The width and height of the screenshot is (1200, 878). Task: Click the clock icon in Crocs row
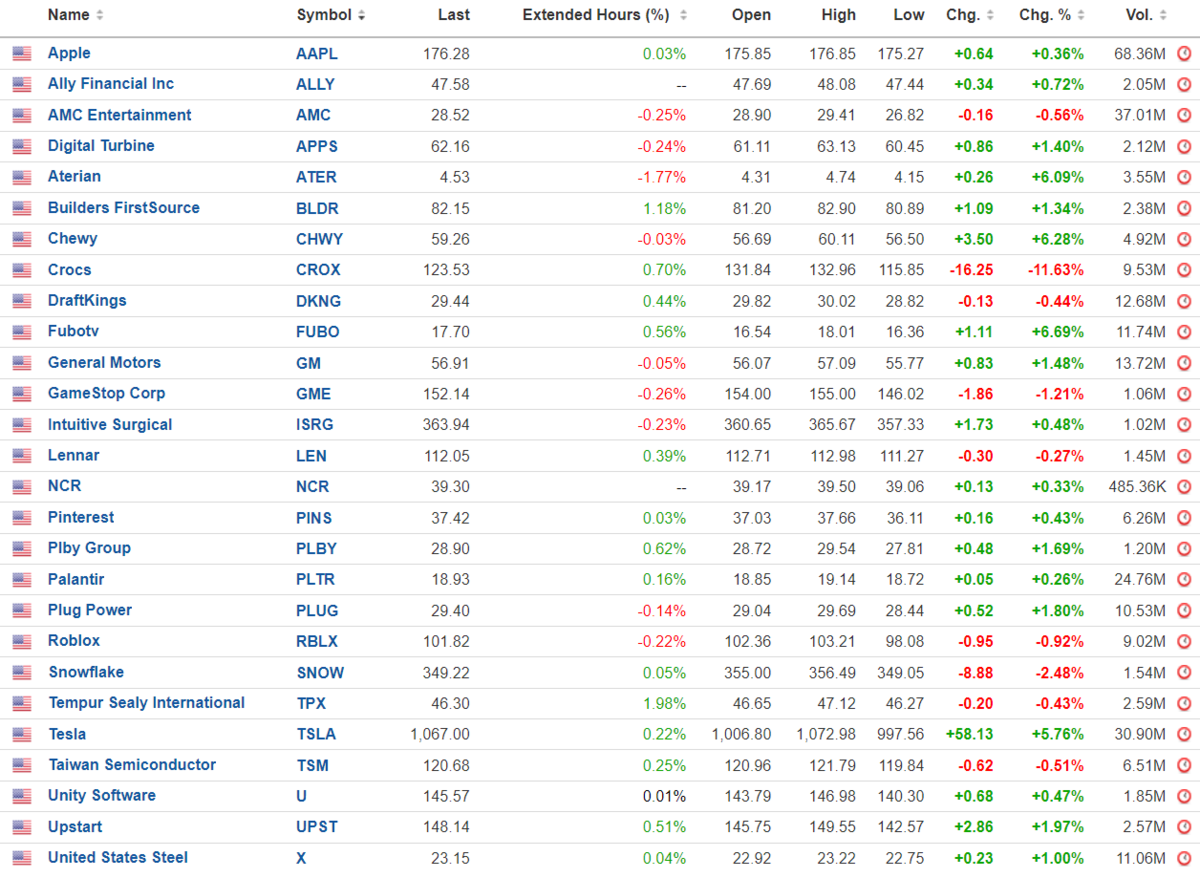pos(1184,271)
